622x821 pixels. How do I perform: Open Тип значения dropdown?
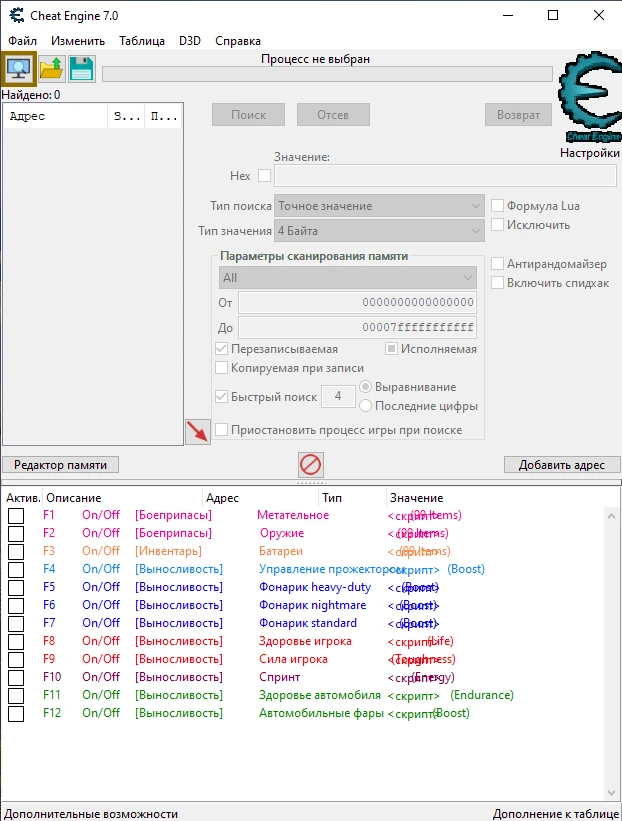click(x=379, y=231)
